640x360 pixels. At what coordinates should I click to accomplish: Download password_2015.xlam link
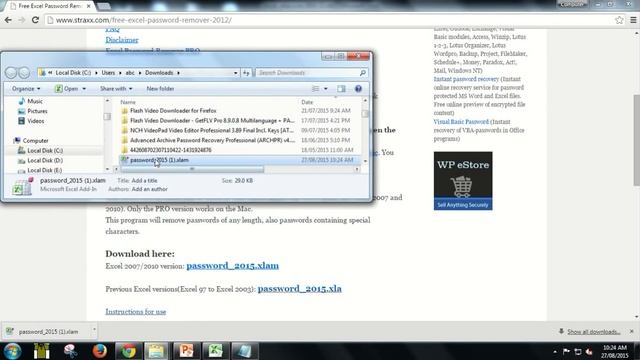[x=232, y=266]
